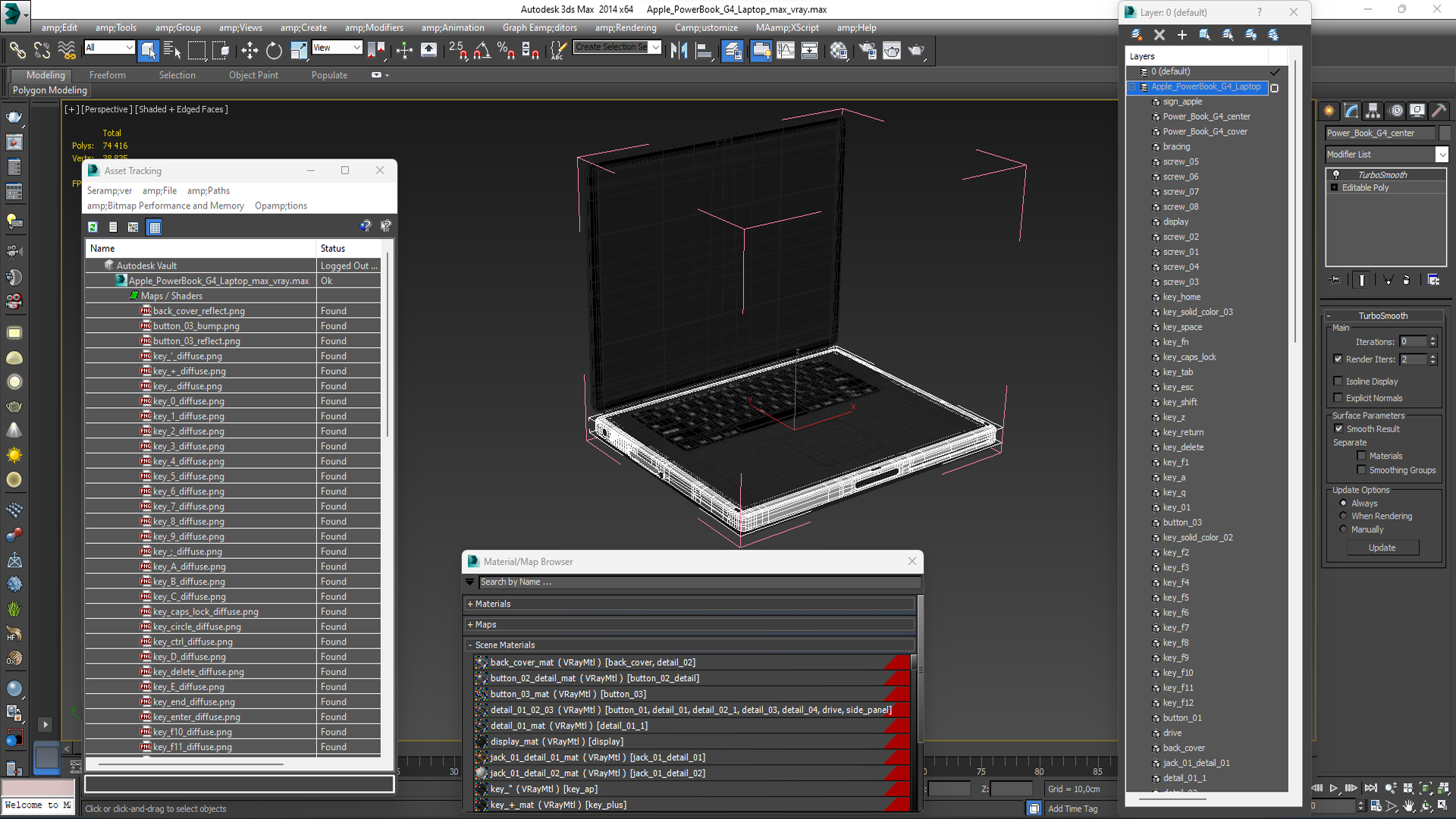Collapse Apple_PowerBook_G4_Laptop layer tree
The width and height of the screenshot is (1456, 819).
coord(1132,87)
